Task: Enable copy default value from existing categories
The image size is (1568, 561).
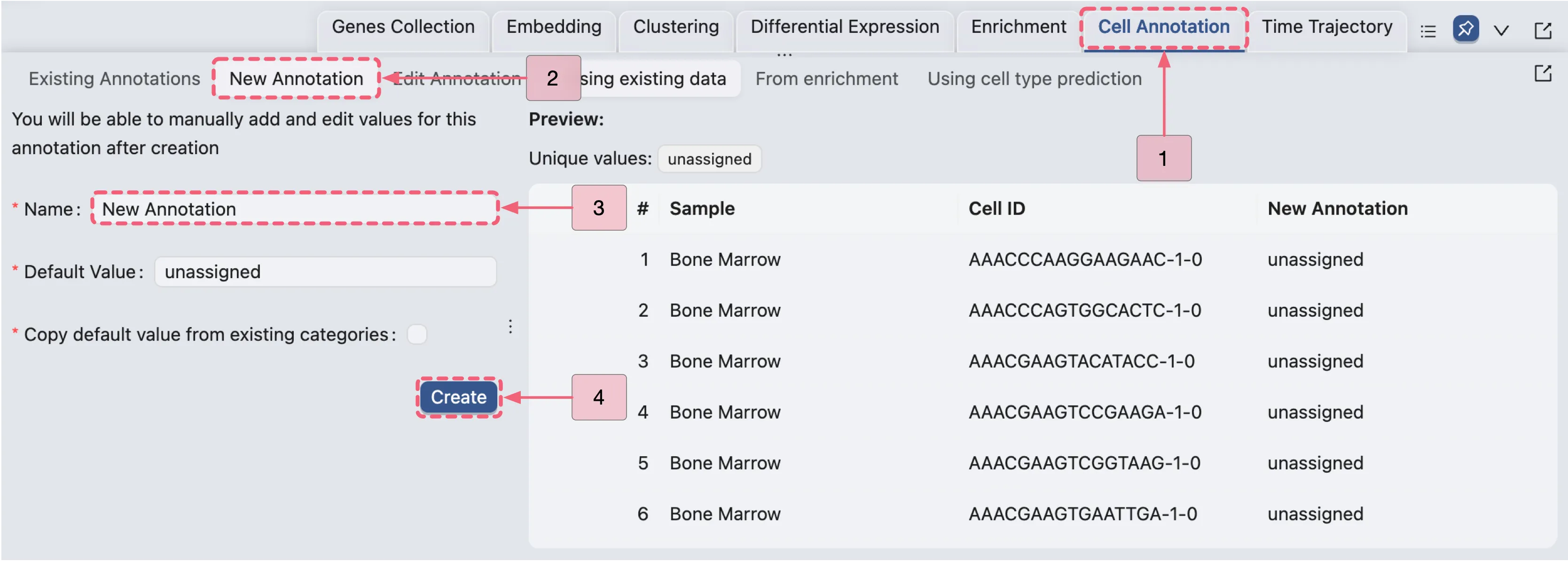Action: (x=417, y=334)
